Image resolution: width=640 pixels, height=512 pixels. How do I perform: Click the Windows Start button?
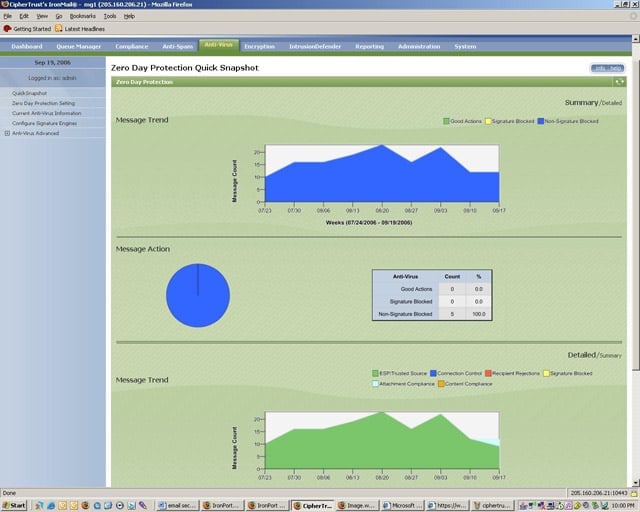pos(14,505)
